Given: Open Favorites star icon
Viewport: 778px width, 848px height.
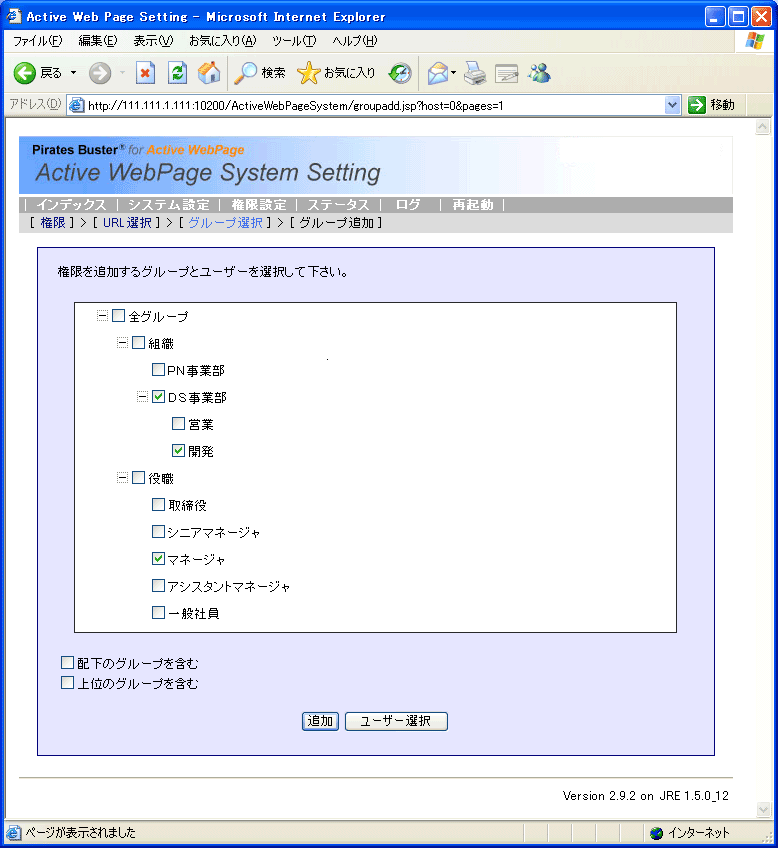Looking at the screenshot, I should [309, 73].
